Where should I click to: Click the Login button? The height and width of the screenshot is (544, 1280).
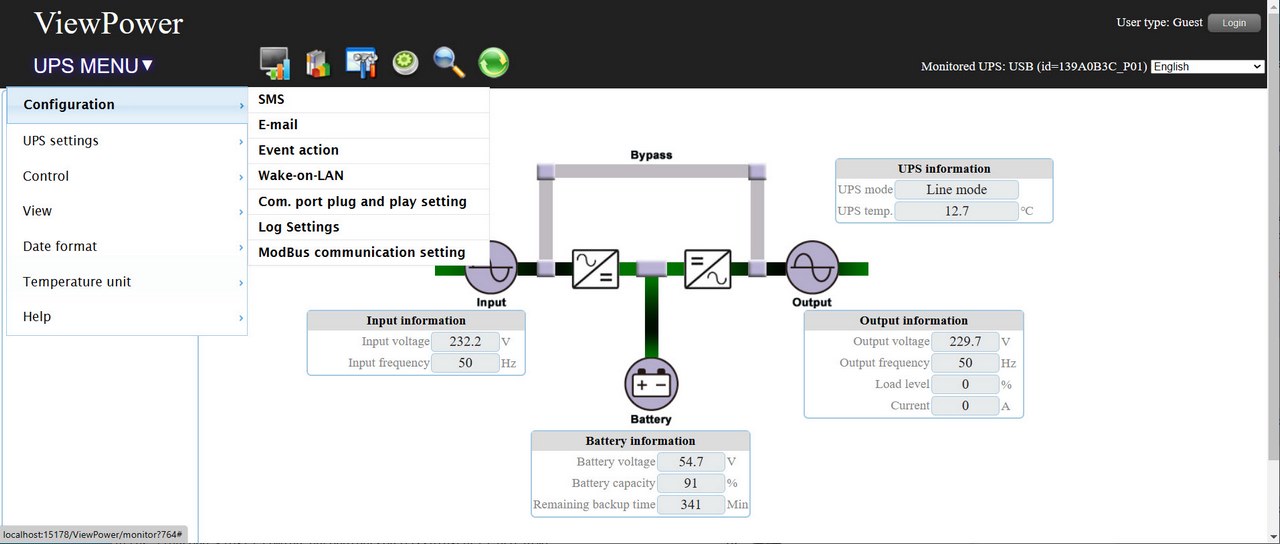(1234, 23)
